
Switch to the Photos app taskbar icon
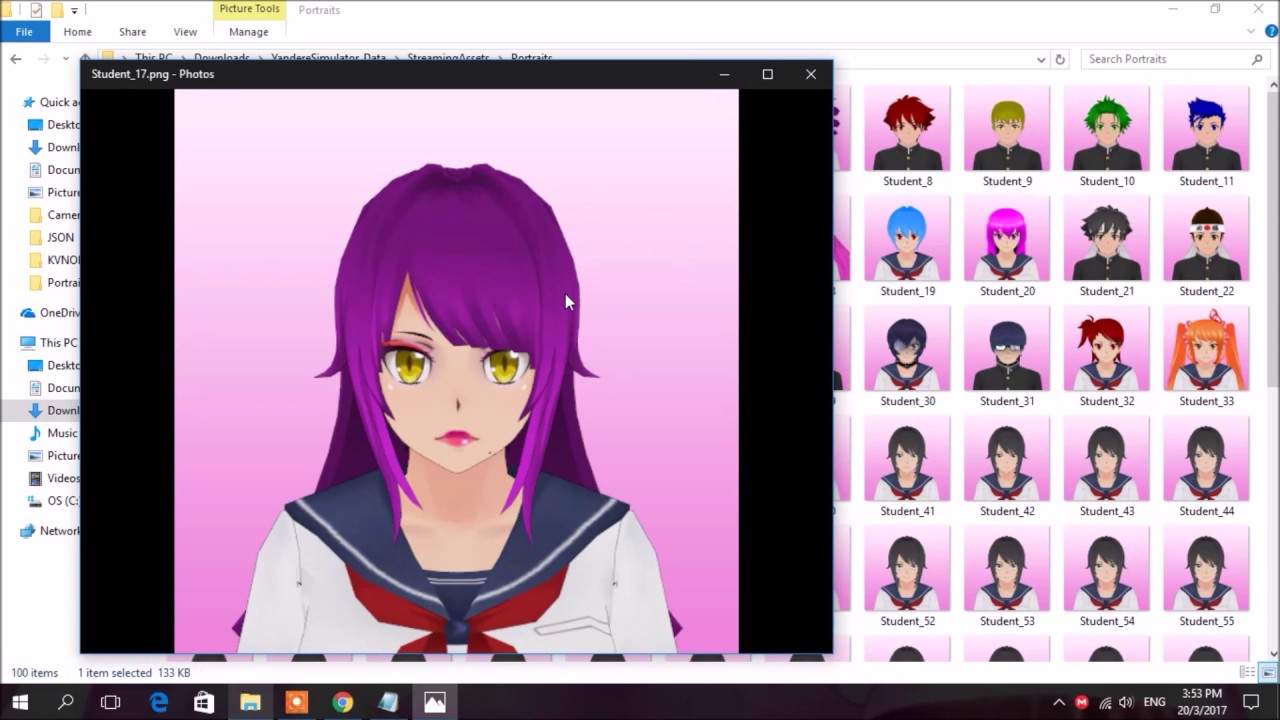(x=435, y=703)
